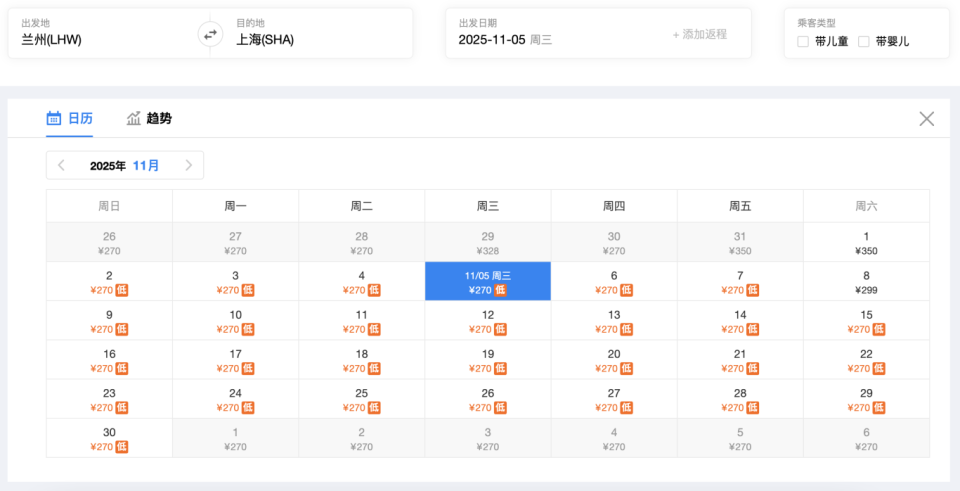Click 添加返程 to add return
Viewport: 960px width, 491px height.
tap(700, 34)
